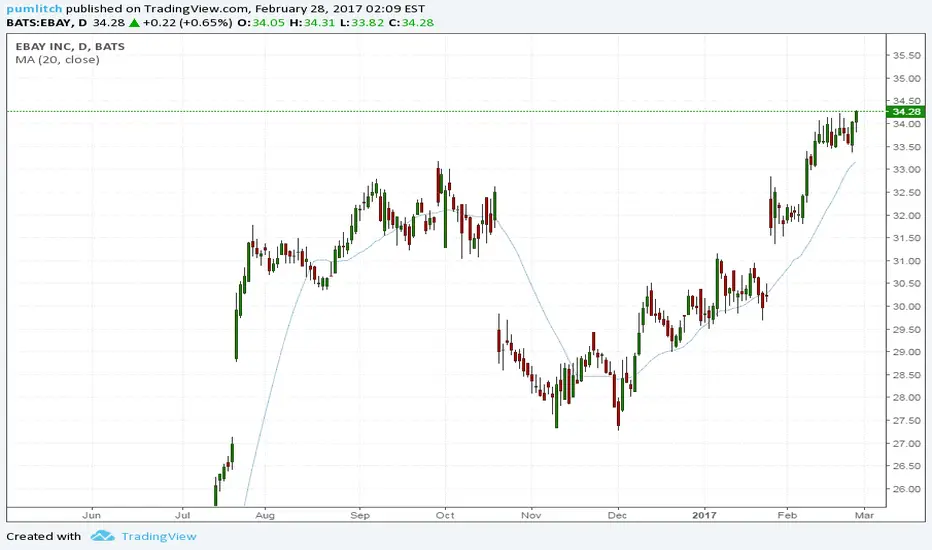Click the 32.00 price axis label
This screenshot has height=550, width=932.
[x=906, y=215]
